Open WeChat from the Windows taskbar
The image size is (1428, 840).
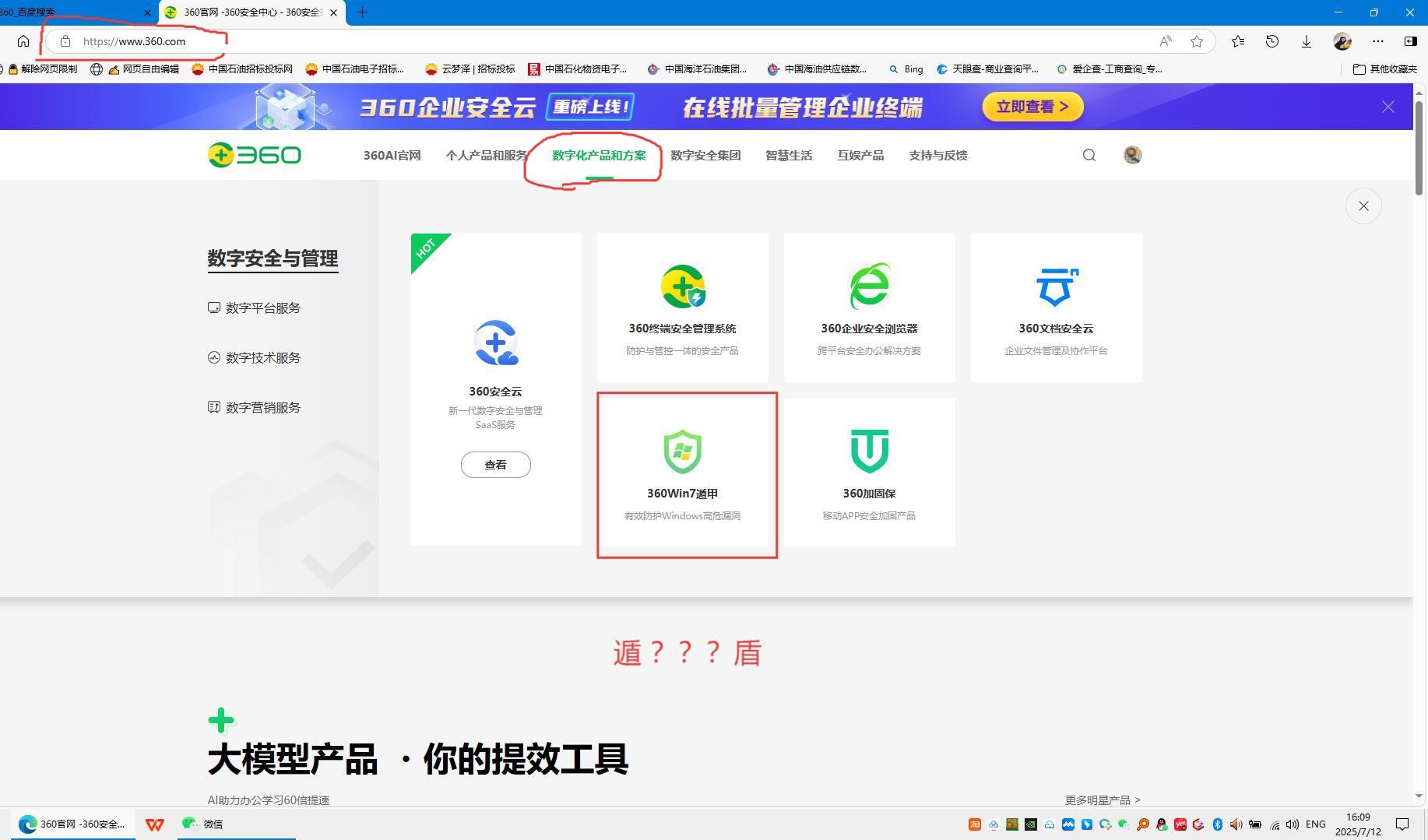tap(203, 824)
